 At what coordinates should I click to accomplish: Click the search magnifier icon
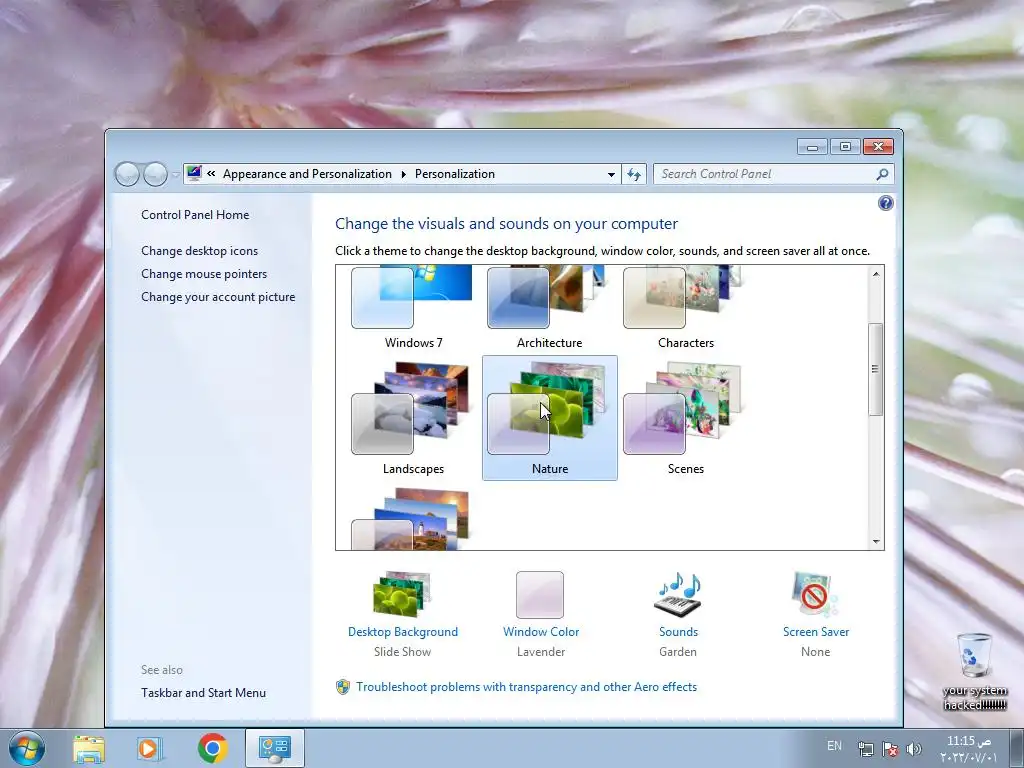882,174
